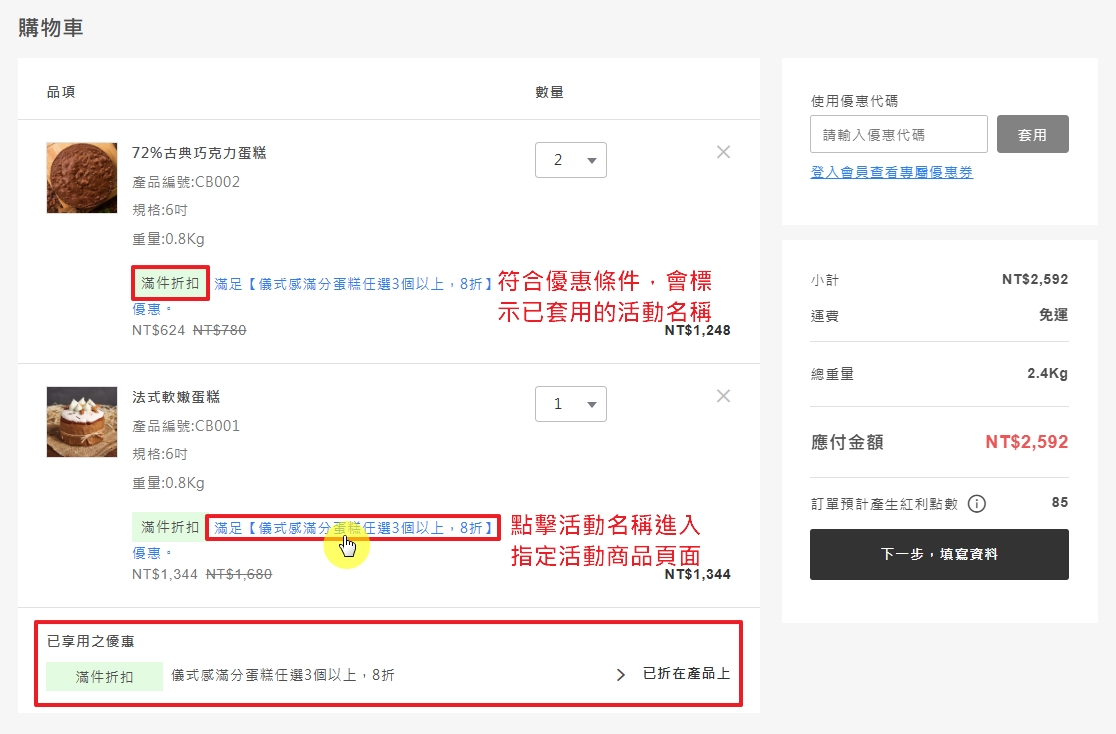Proceed with 下一步，填寫資料 button
Viewport: 1116px width, 734px height.
pyautogui.click(x=939, y=554)
